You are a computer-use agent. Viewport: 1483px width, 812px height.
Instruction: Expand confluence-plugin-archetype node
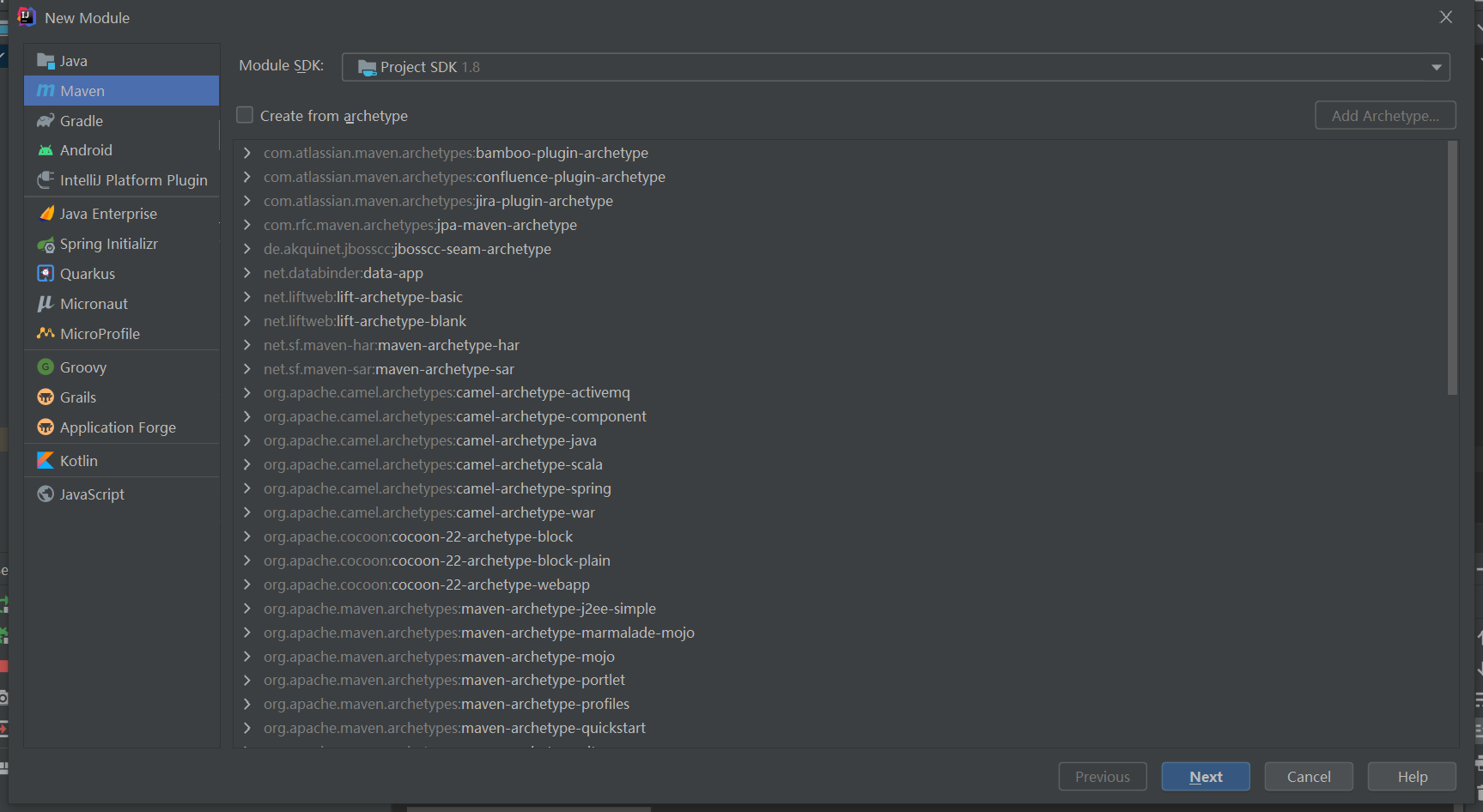coord(247,177)
